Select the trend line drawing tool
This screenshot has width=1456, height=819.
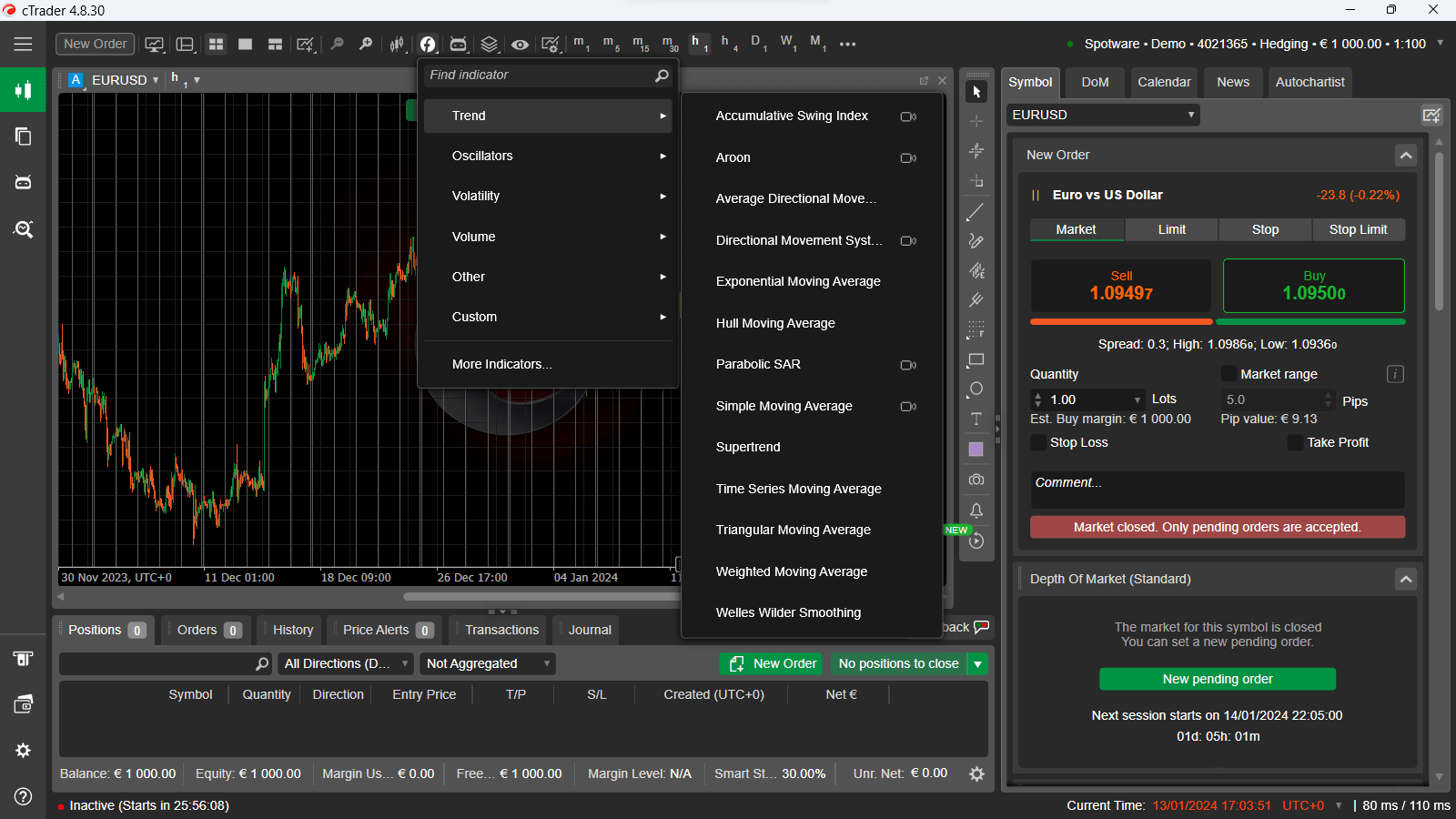[x=976, y=212]
